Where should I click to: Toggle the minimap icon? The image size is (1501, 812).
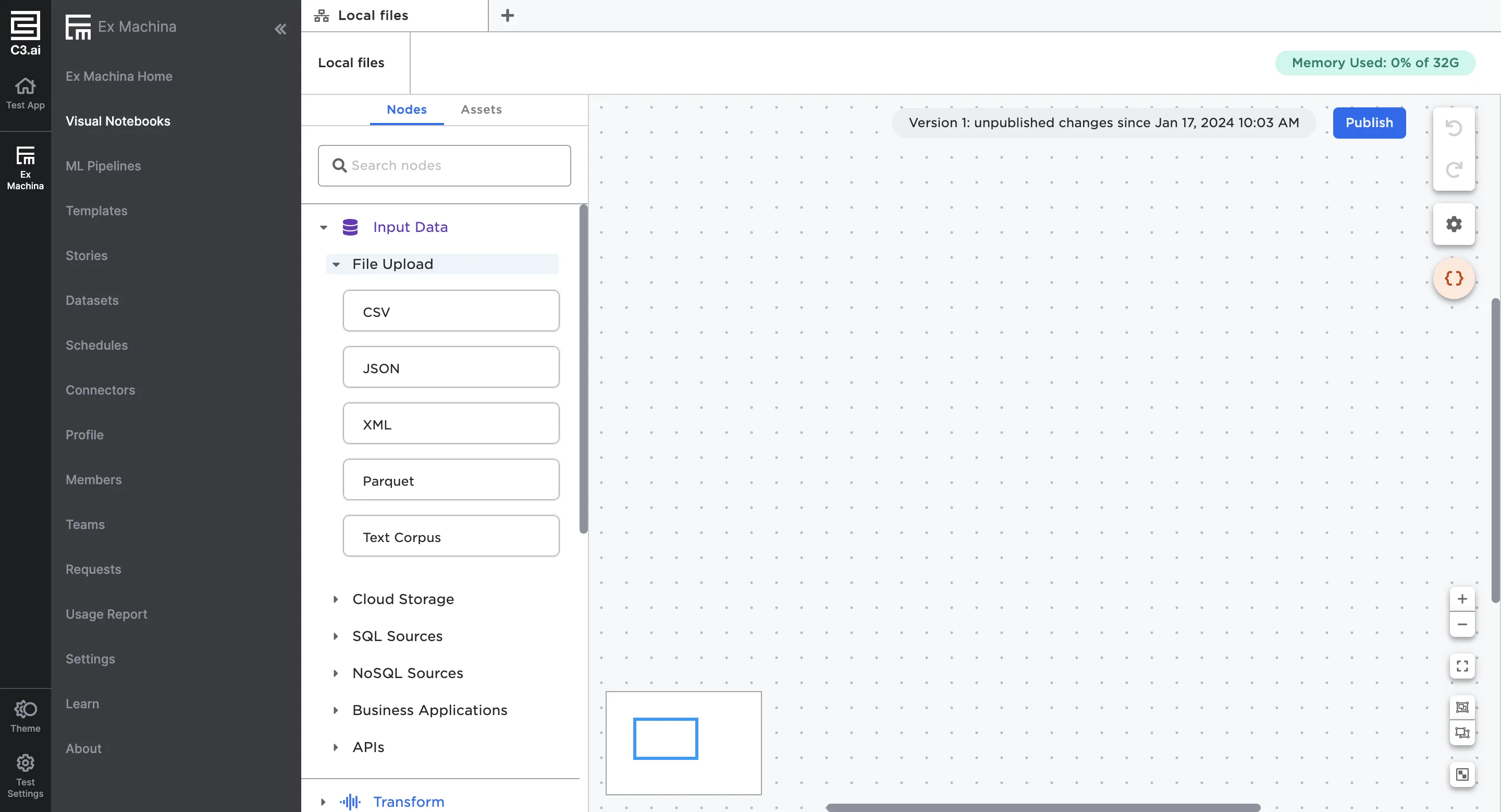[x=1461, y=774]
